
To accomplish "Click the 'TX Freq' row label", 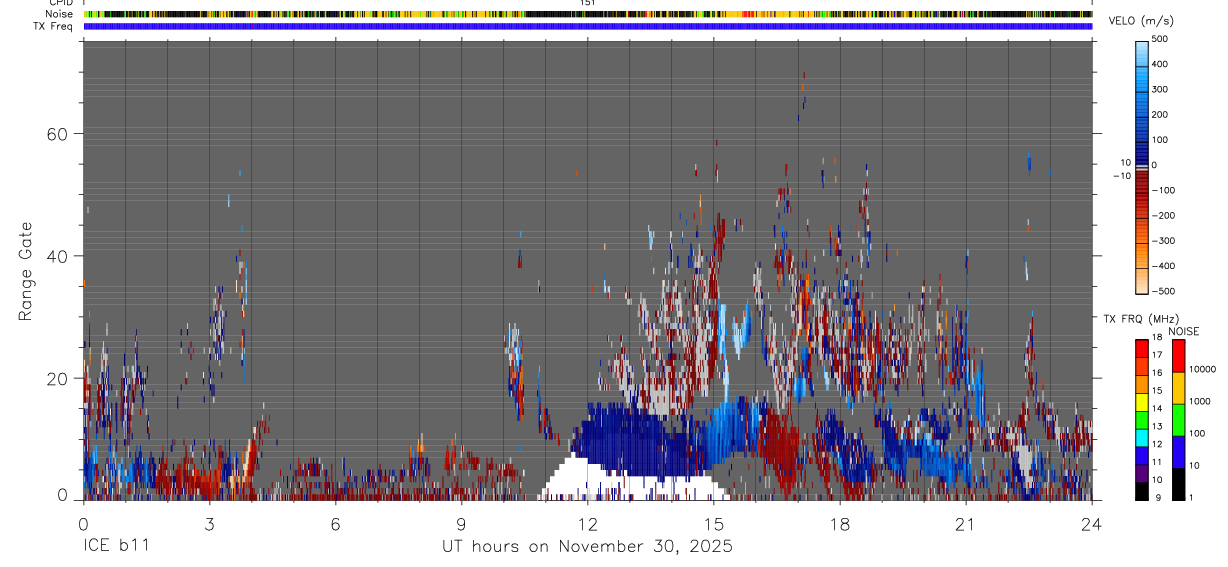I will [54, 26].
